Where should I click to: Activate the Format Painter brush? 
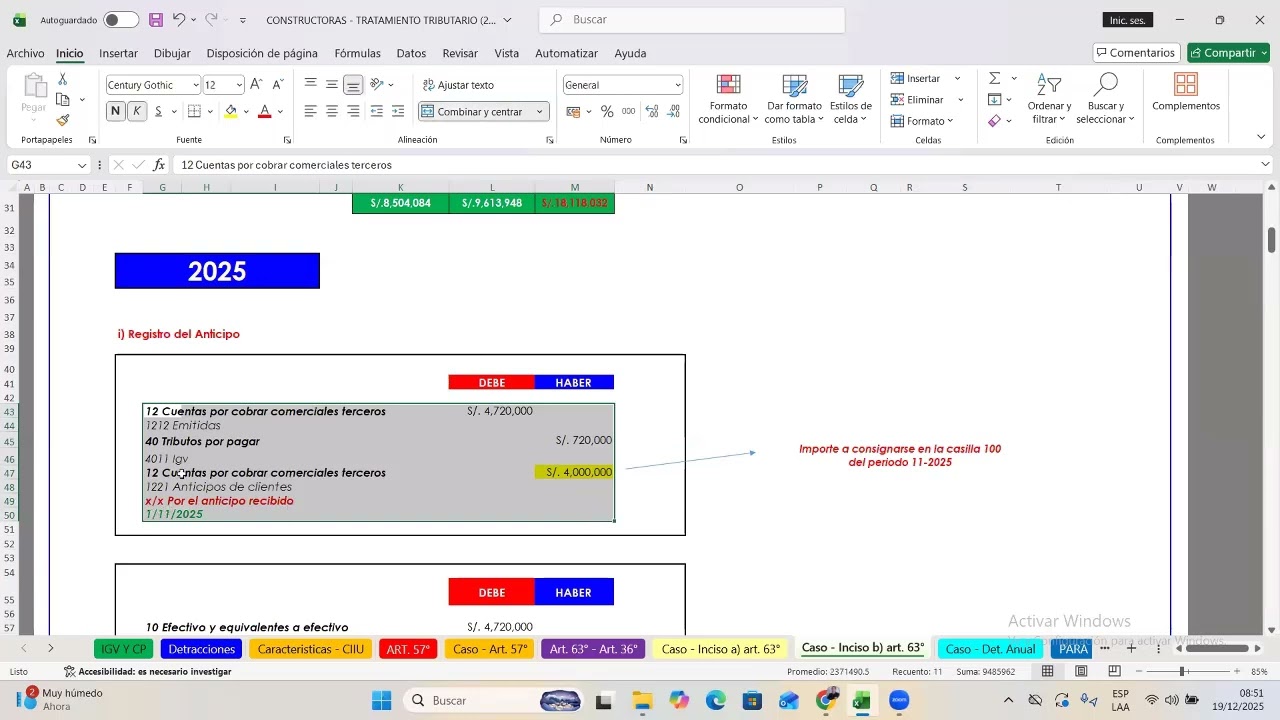tap(63, 121)
